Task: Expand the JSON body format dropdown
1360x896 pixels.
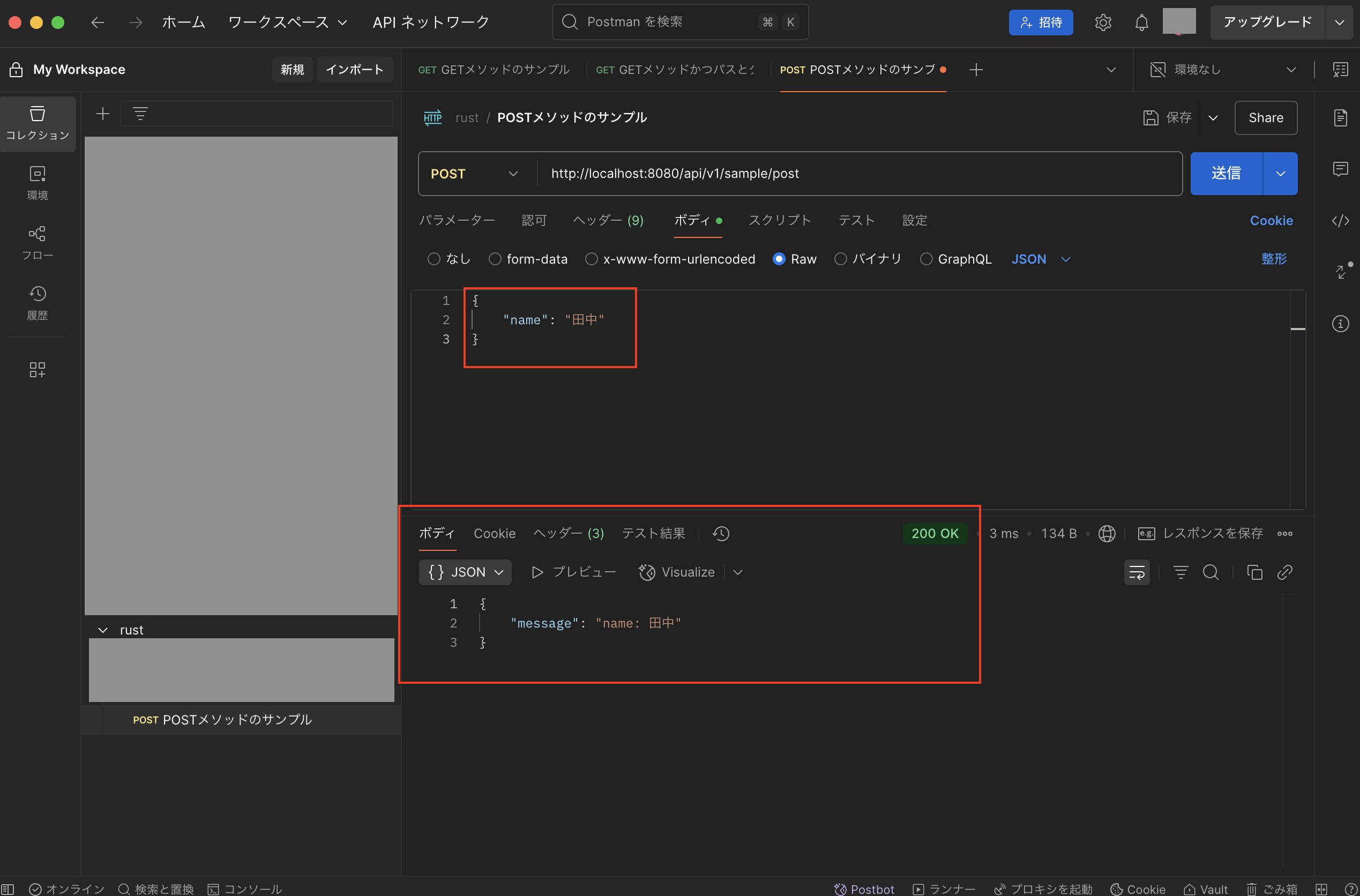Action: point(1040,259)
